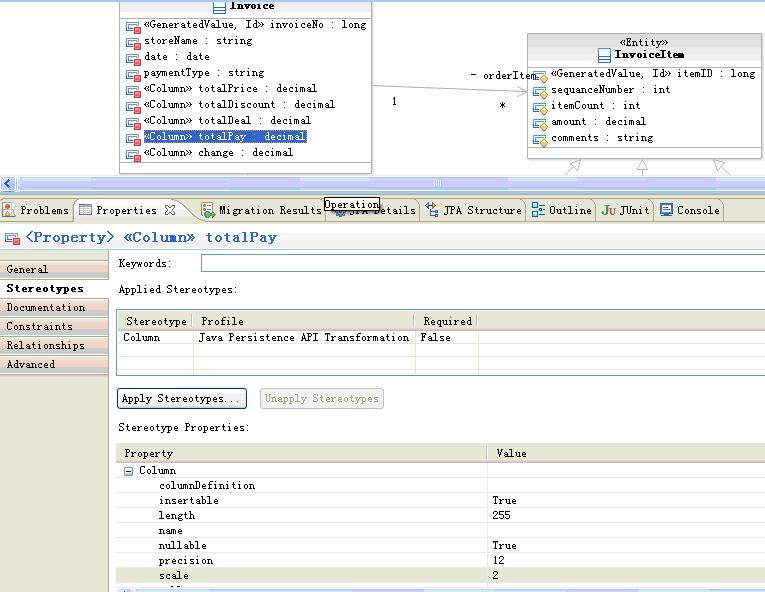
Task: Open the JUnit tab
Action: pos(625,210)
